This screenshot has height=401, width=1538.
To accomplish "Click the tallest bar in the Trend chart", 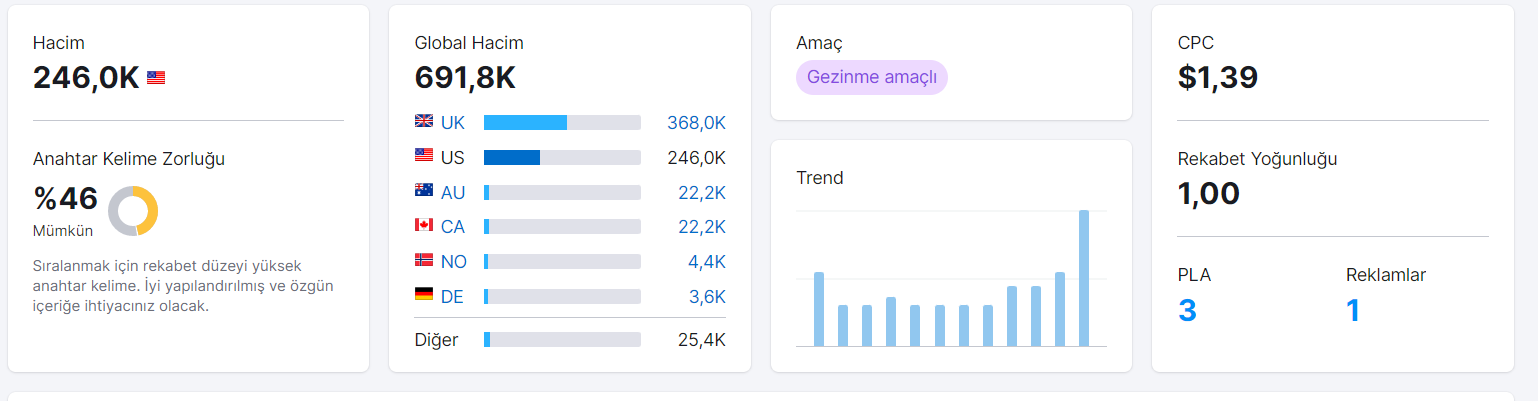I will click(1084, 278).
